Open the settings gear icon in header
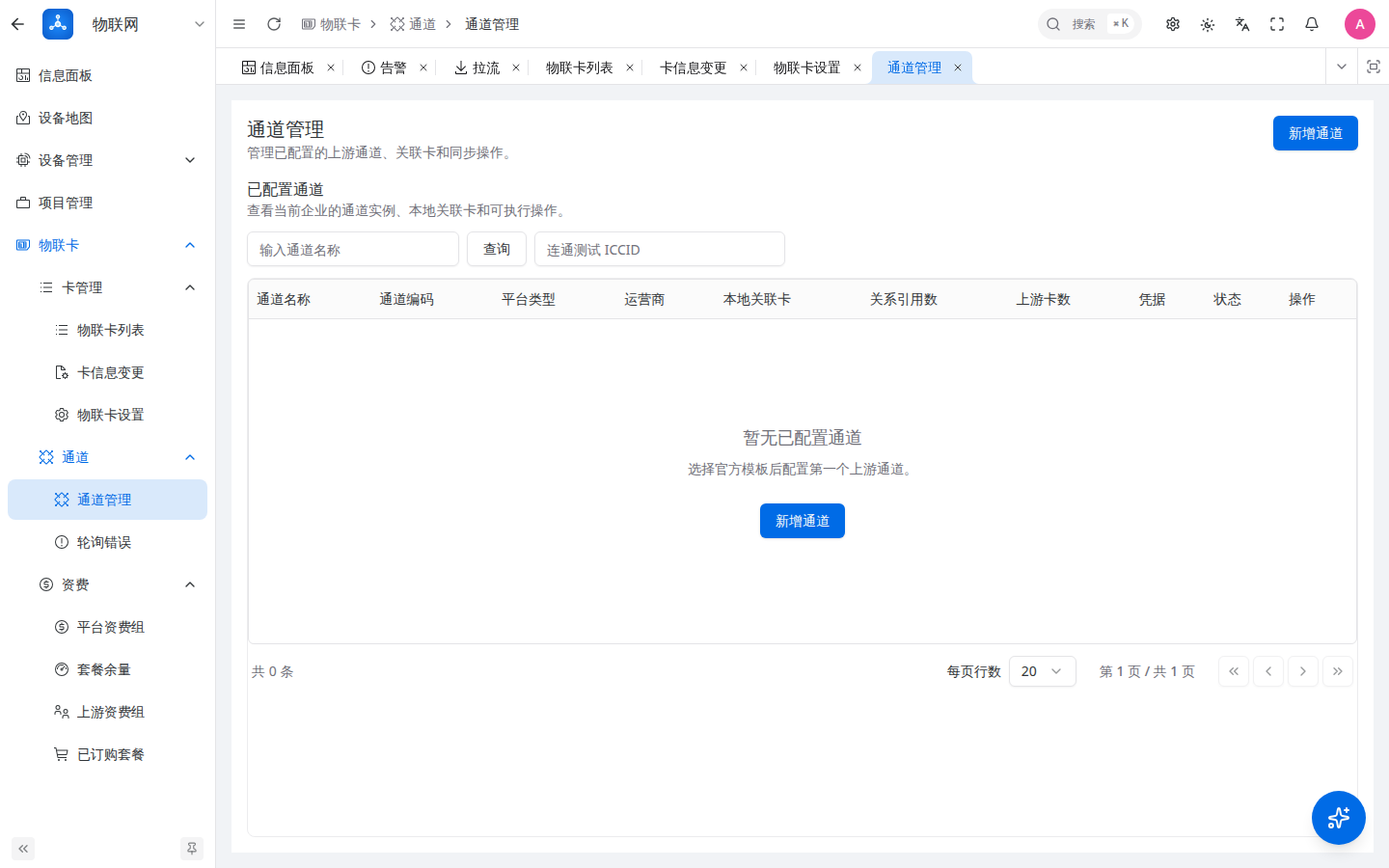The image size is (1389, 868). point(1173,24)
